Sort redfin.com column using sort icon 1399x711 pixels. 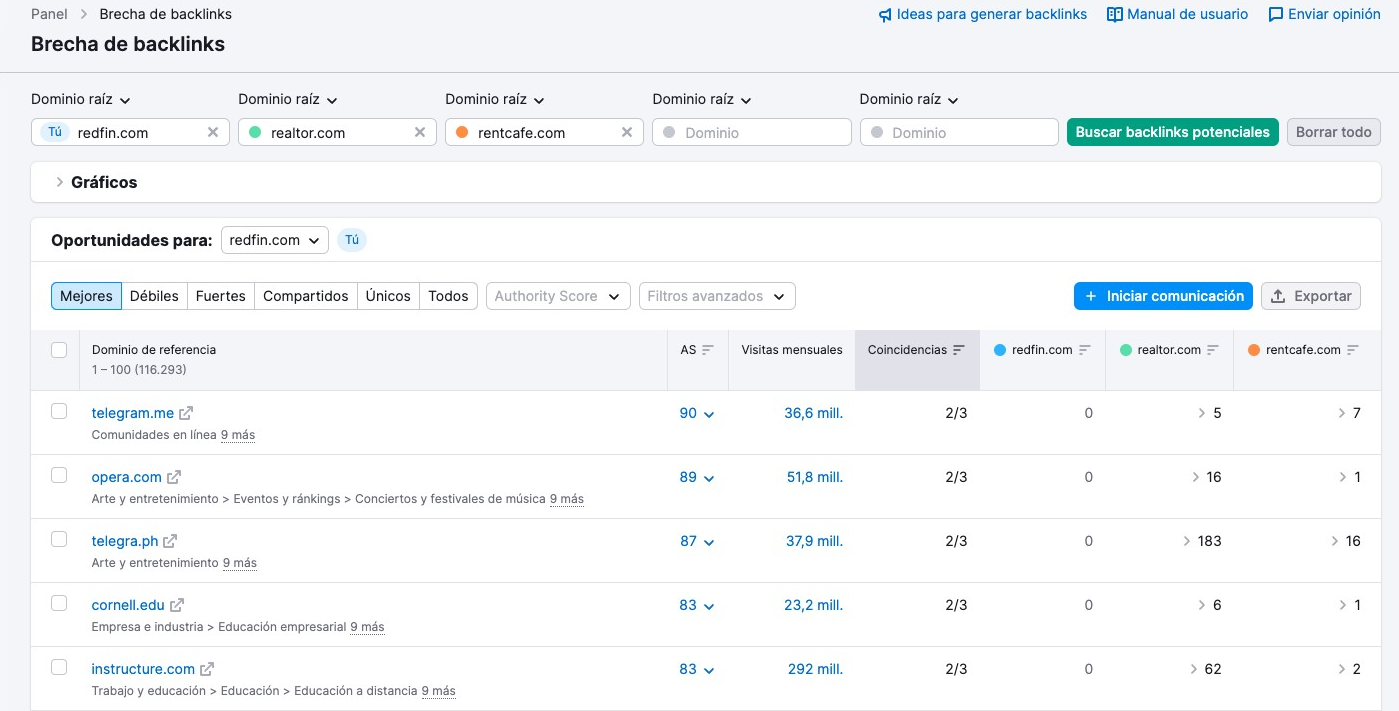pos(1084,350)
